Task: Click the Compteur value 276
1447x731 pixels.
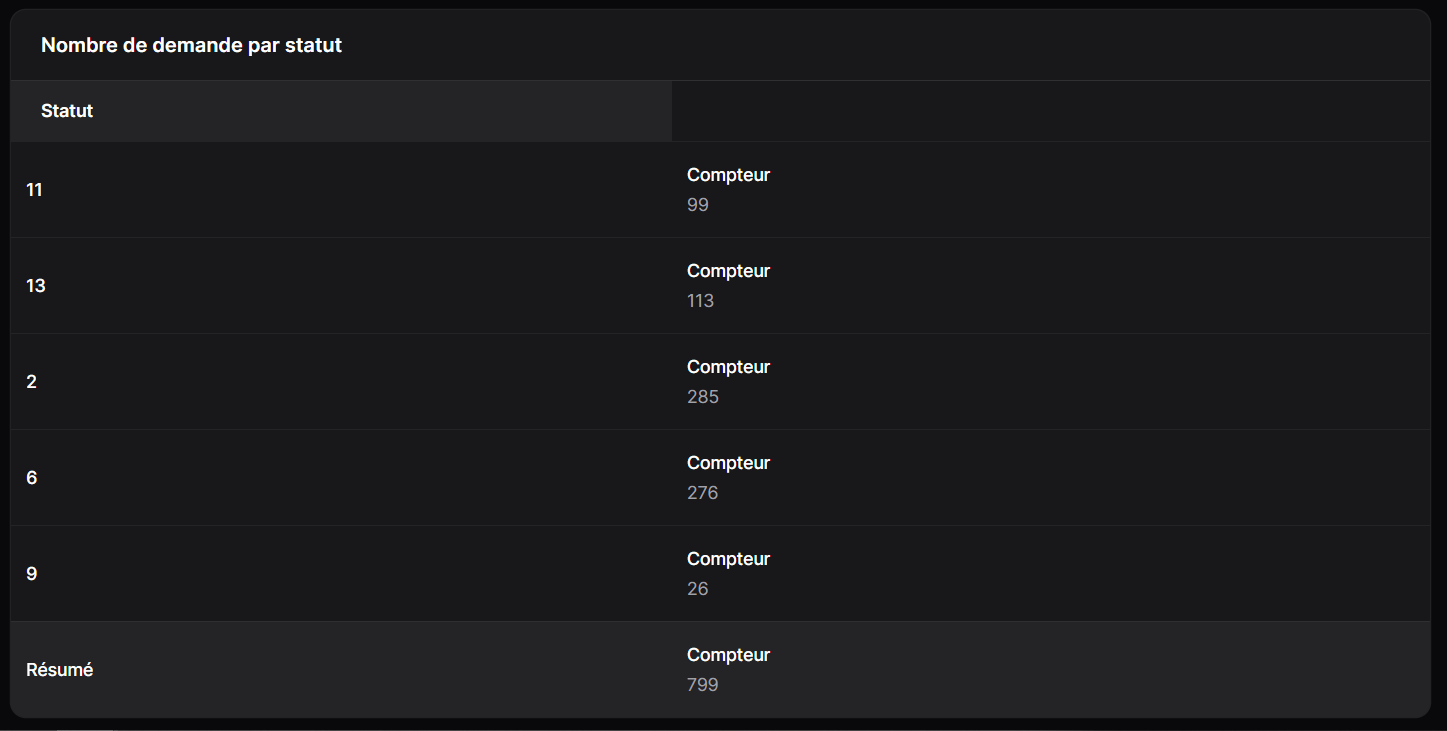Action: point(703,493)
